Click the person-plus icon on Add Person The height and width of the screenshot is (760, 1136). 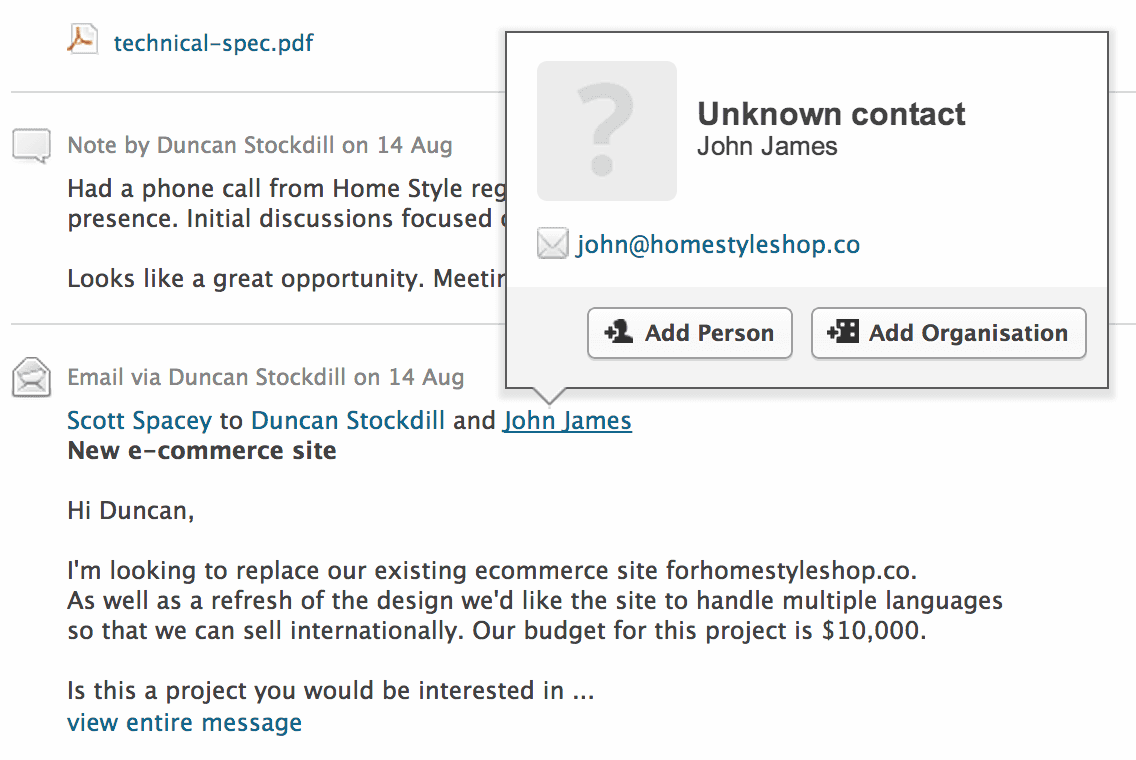[619, 332]
